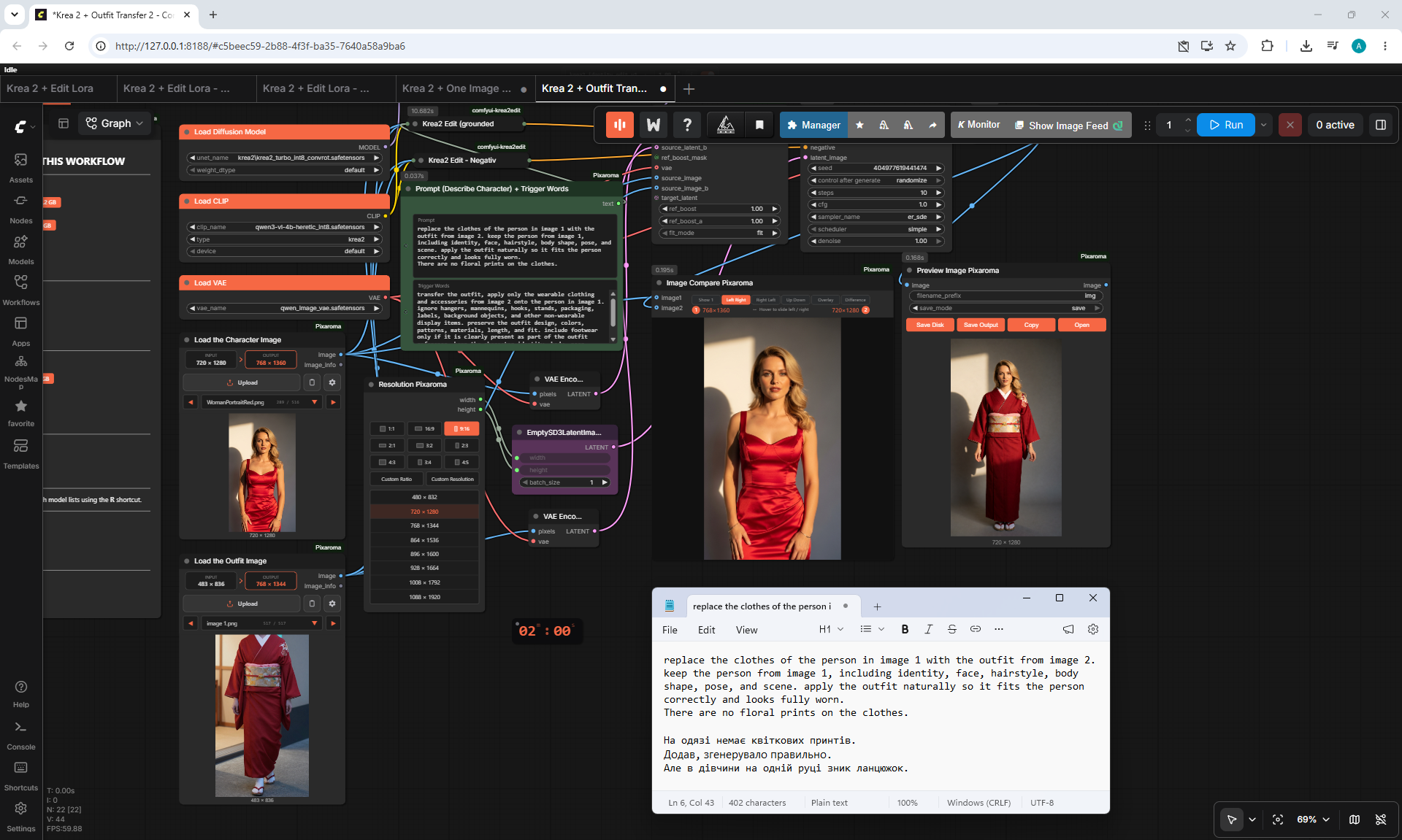Open the Graph dropdown menu
Screen dimensions: 1402x840
[115, 123]
